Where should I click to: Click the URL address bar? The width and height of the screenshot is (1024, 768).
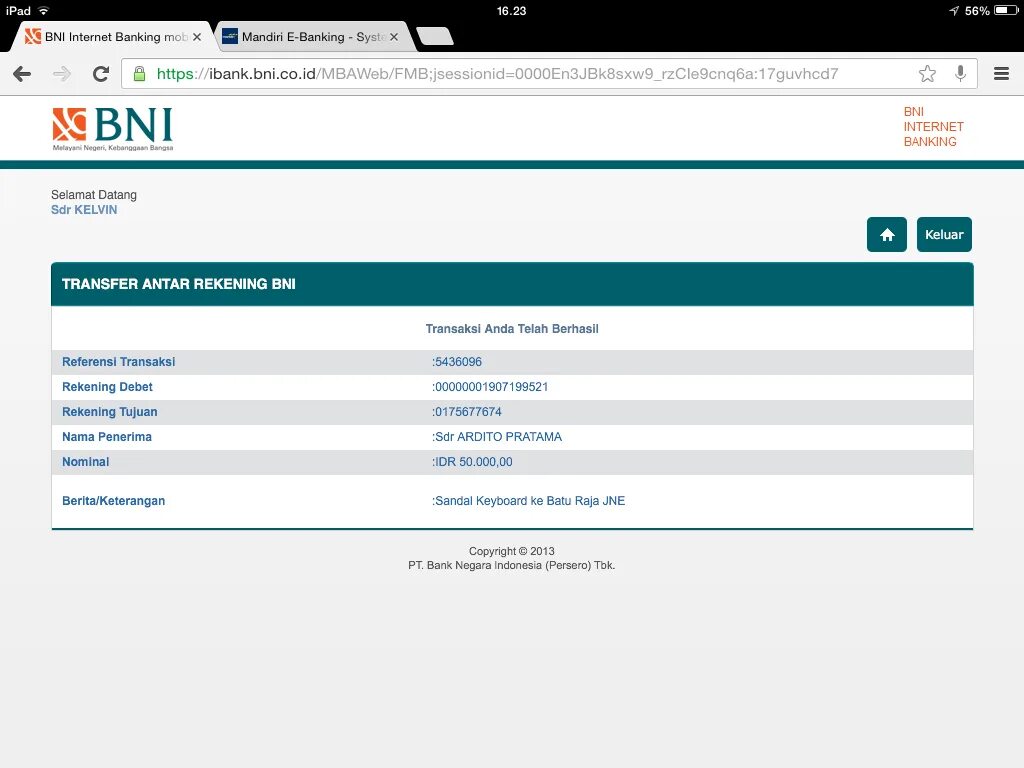point(549,73)
